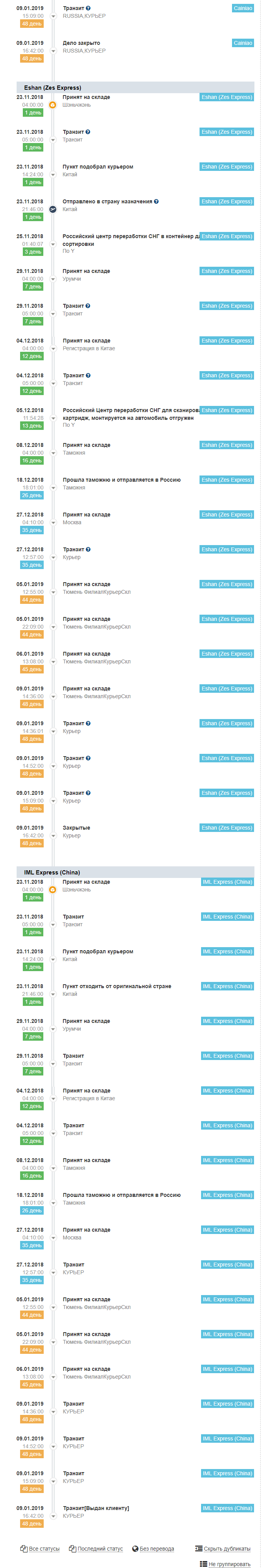Click the help icon next to 'Отправлено в страну назначения'
The height and width of the screenshot is (1568, 261).
pos(156,201)
